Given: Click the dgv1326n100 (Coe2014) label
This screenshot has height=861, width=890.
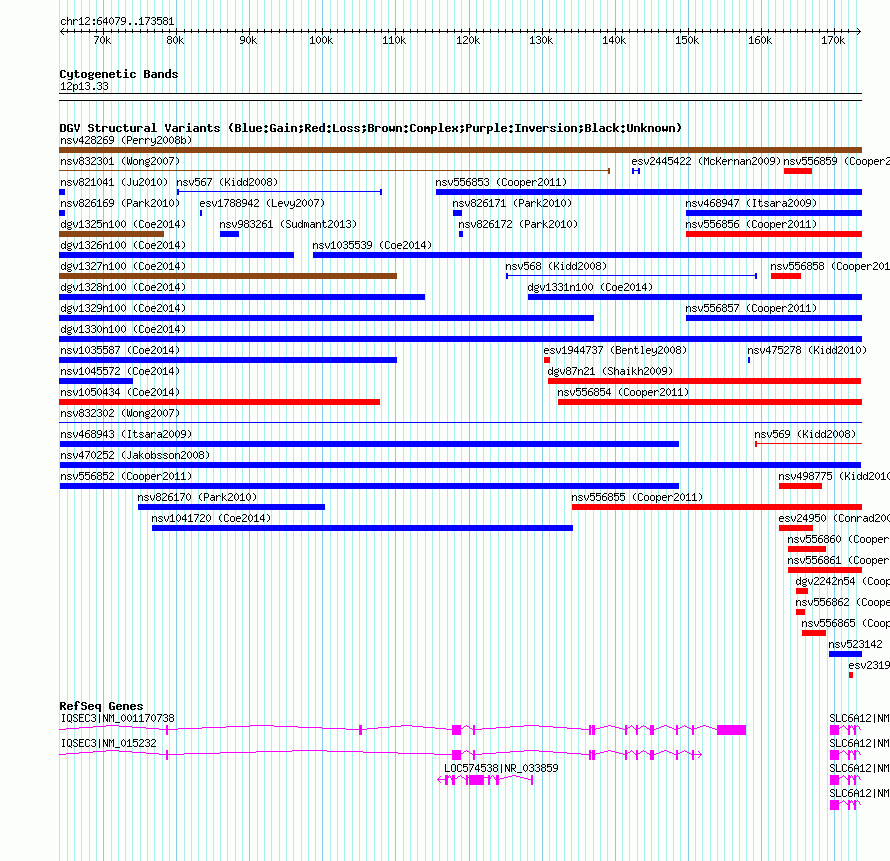Looking at the screenshot, I should [123, 245].
